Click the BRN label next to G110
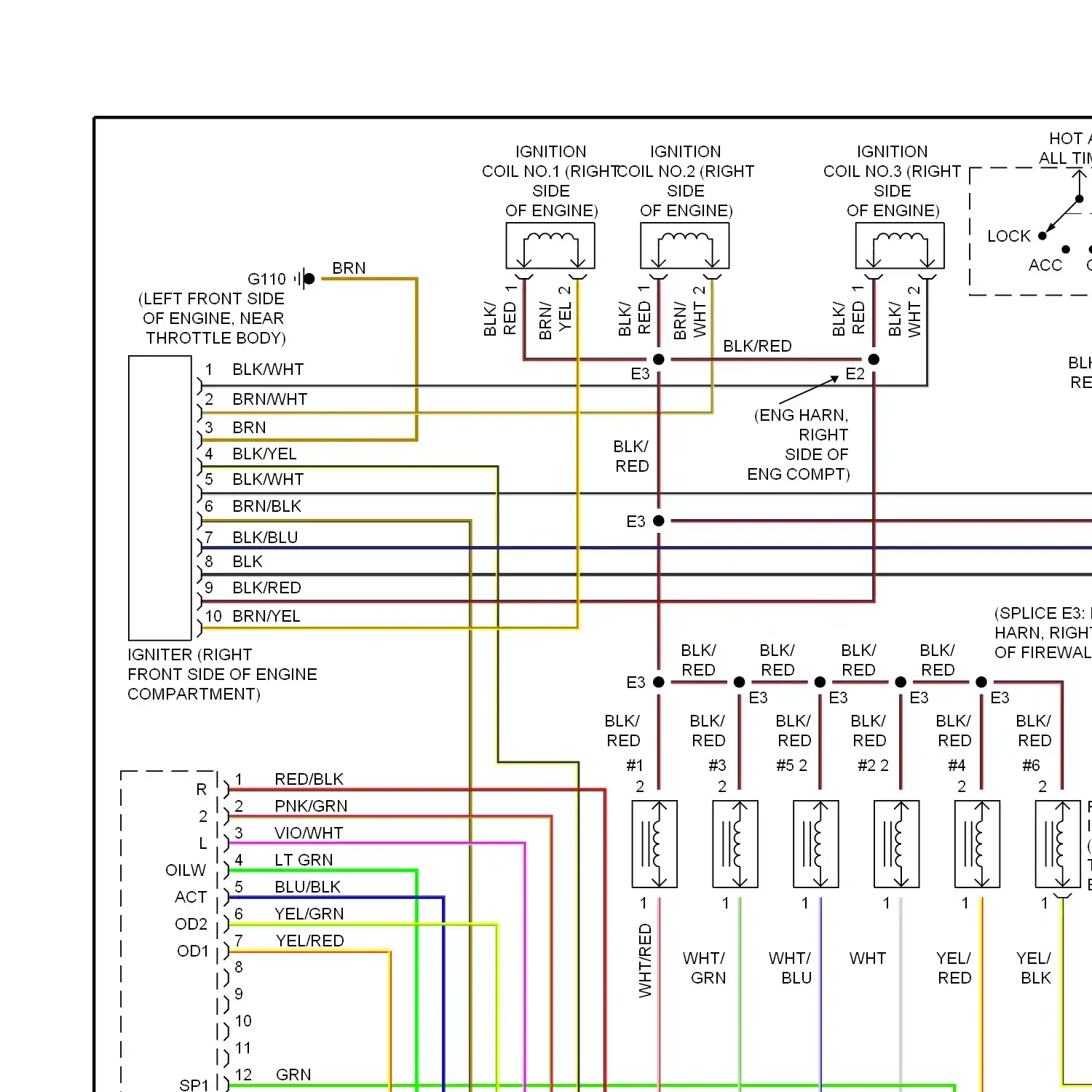Viewport: 1092px width, 1092px height. click(x=349, y=268)
